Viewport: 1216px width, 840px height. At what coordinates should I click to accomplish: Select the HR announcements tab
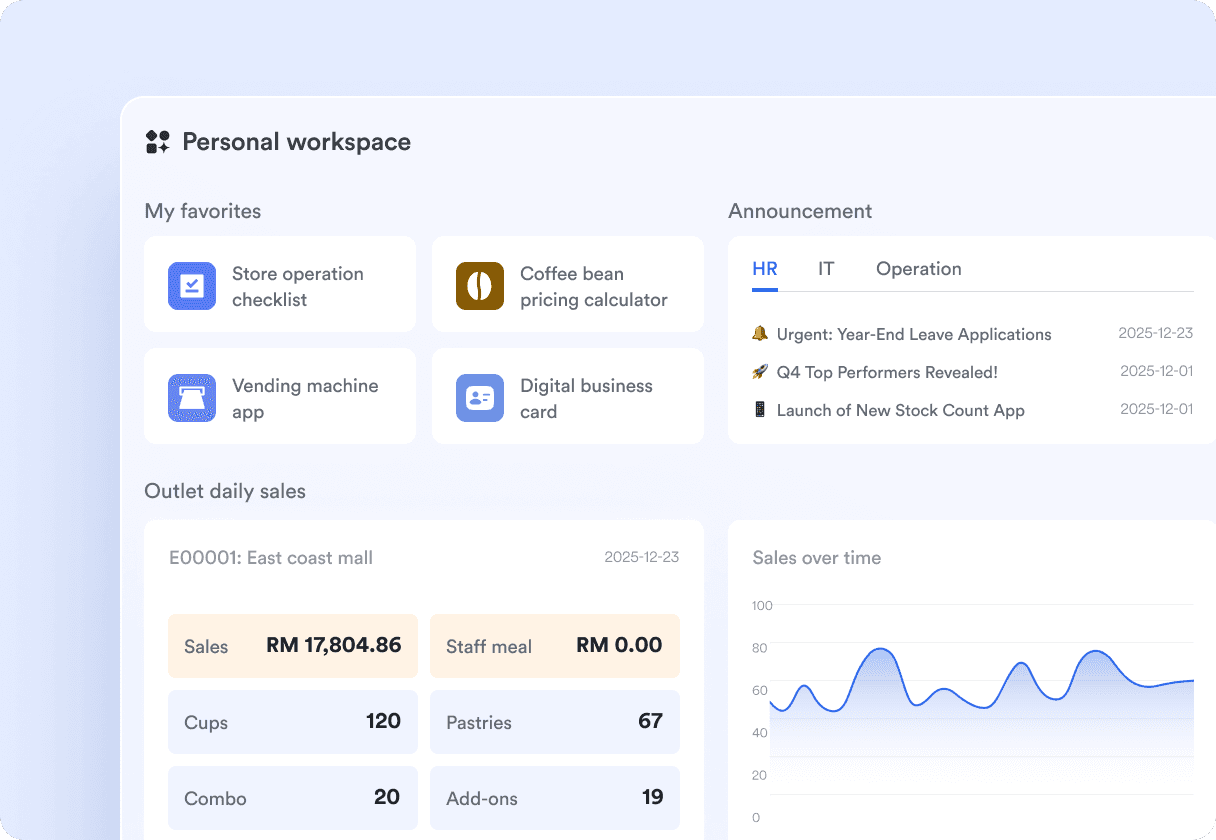coord(765,268)
